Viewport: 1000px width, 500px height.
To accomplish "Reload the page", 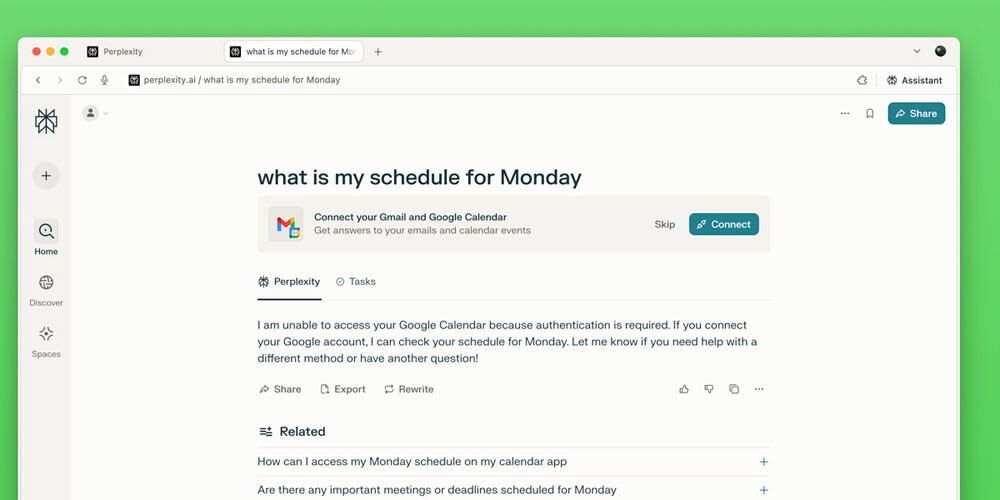I will [x=82, y=80].
